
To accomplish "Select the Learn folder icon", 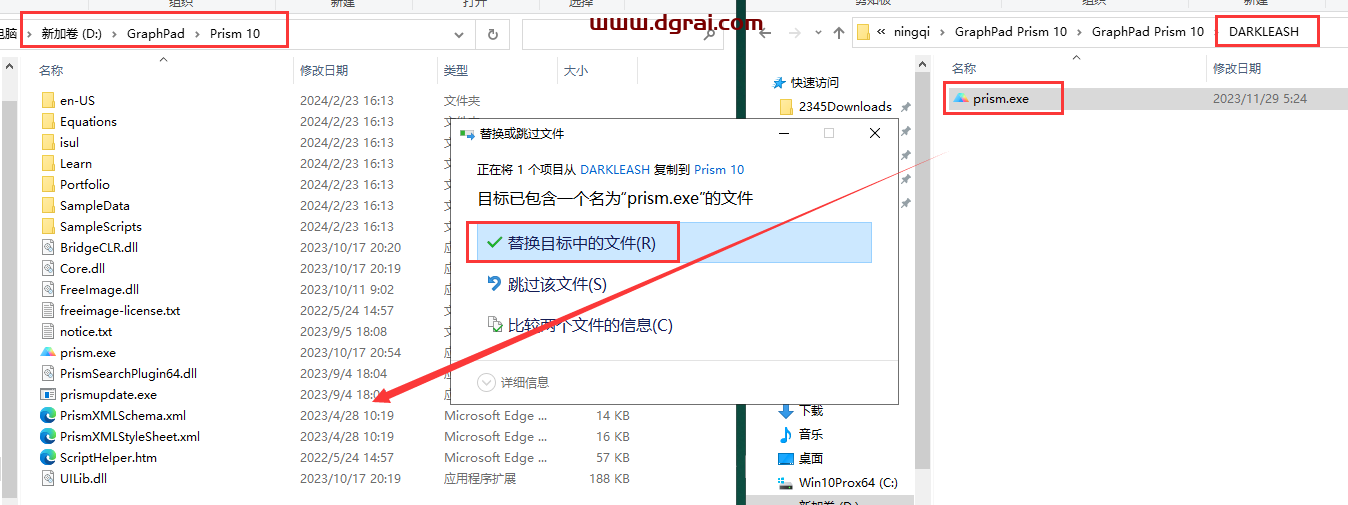I will tap(48, 163).
